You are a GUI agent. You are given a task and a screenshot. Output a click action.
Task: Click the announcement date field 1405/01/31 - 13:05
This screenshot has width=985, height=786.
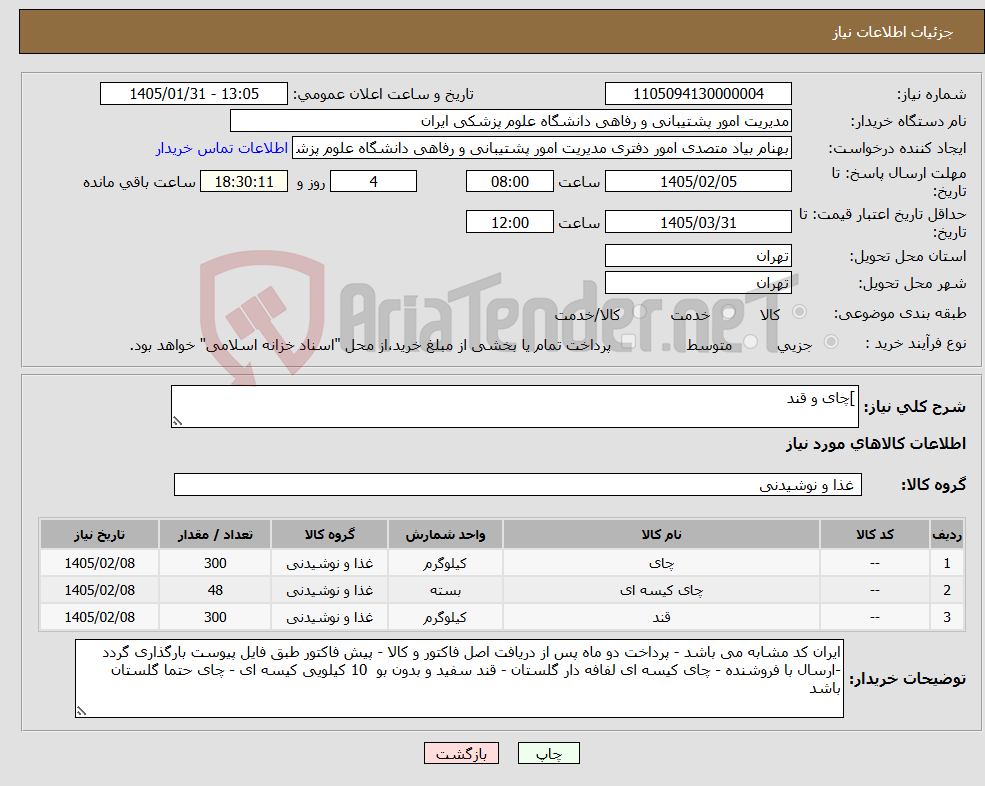click(193, 94)
